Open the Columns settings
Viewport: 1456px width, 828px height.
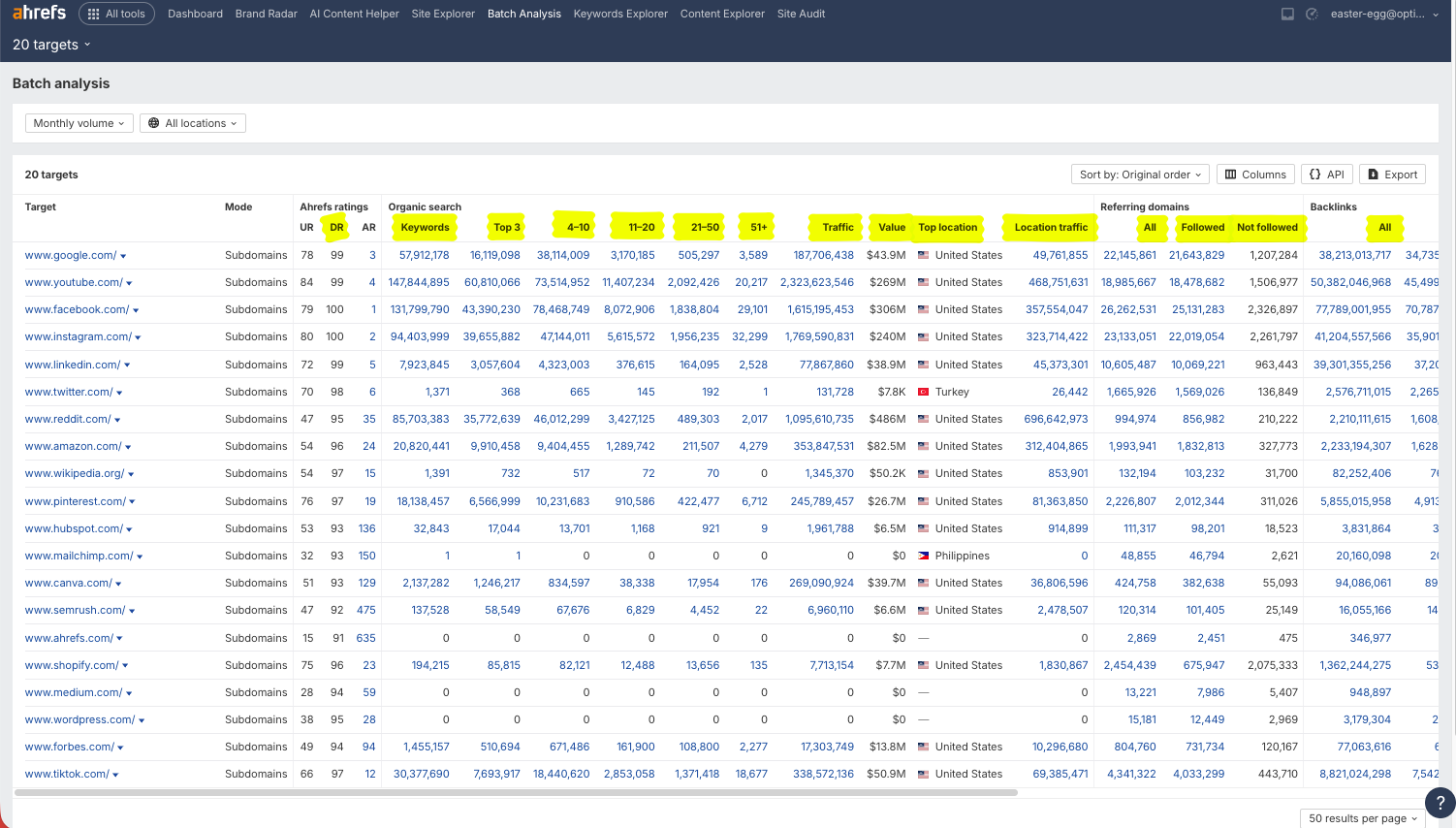(x=1255, y=175)
